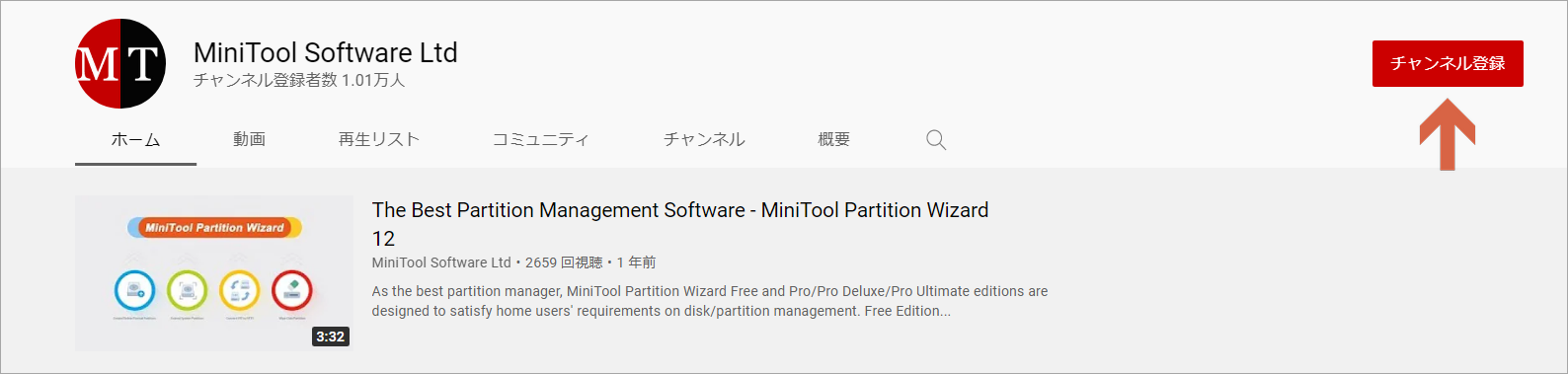Screen dimensions: 1568x374
Task: Click the red チャンネル登録 subscribe button
Action: (1448, 63)
